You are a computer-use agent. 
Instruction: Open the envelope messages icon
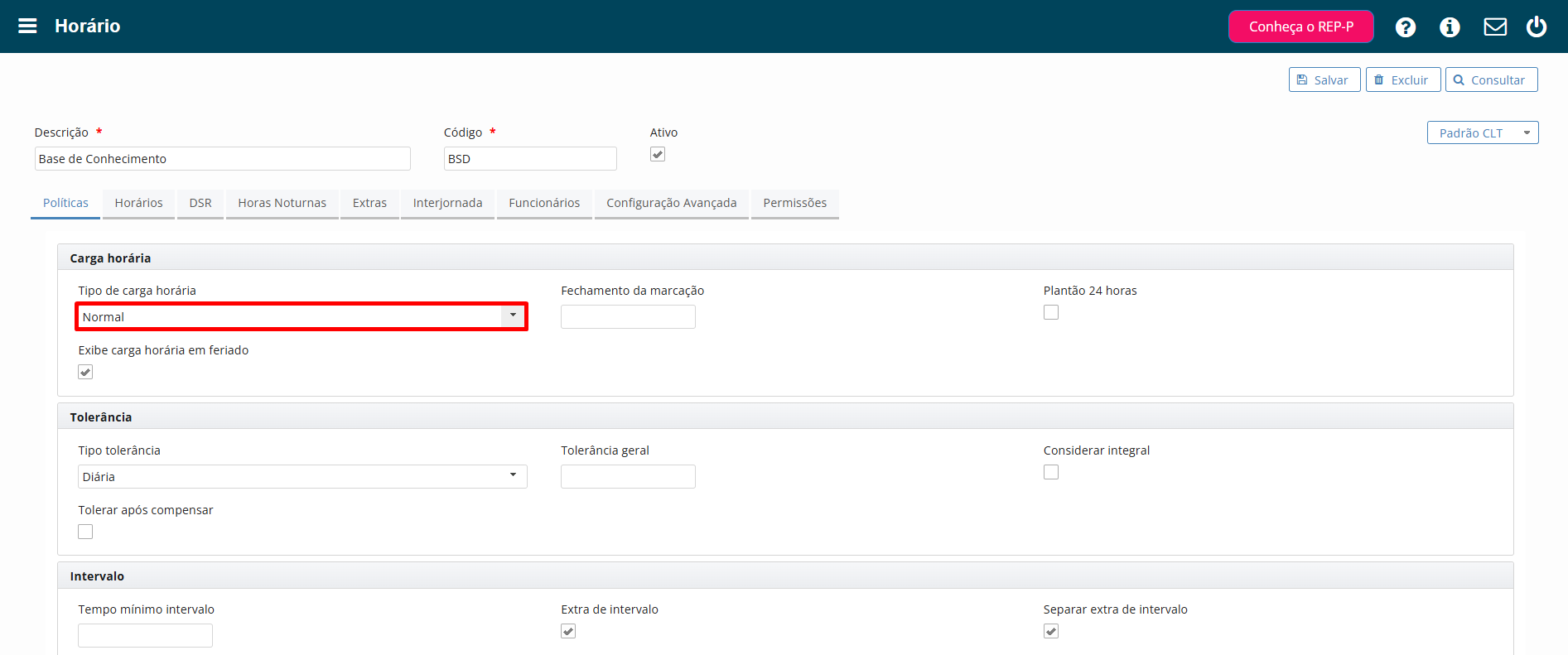coord(1495,27)
